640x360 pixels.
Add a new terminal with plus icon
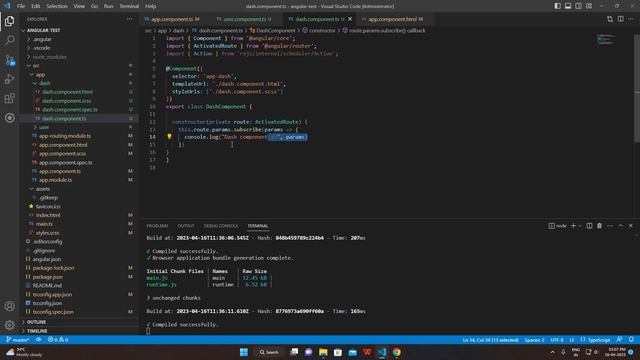tap(573, 226)
